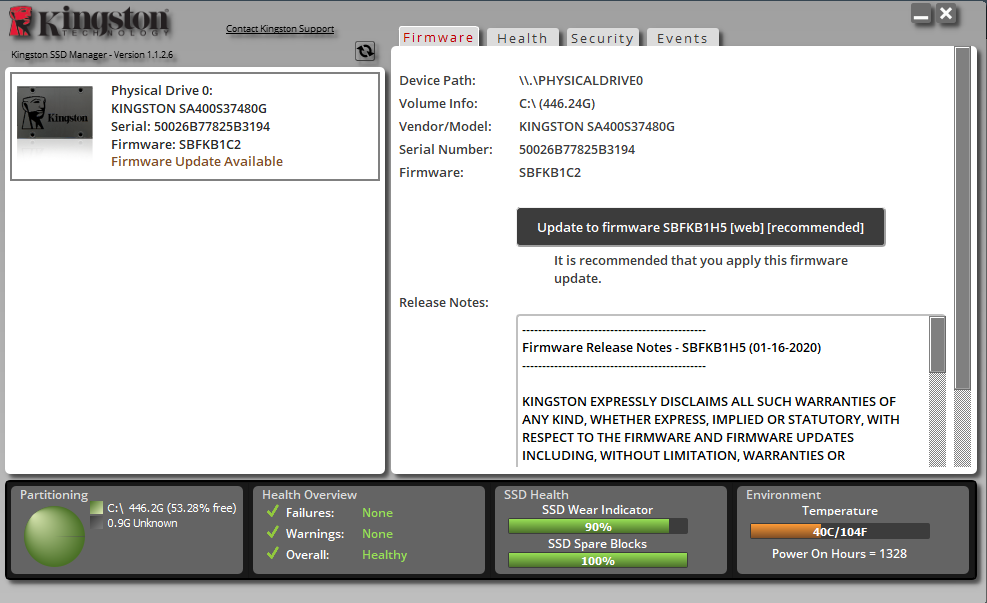This screenshot has height=603, width=987.
Task: Close the SSD Manager window
Action: pos(946,14)
